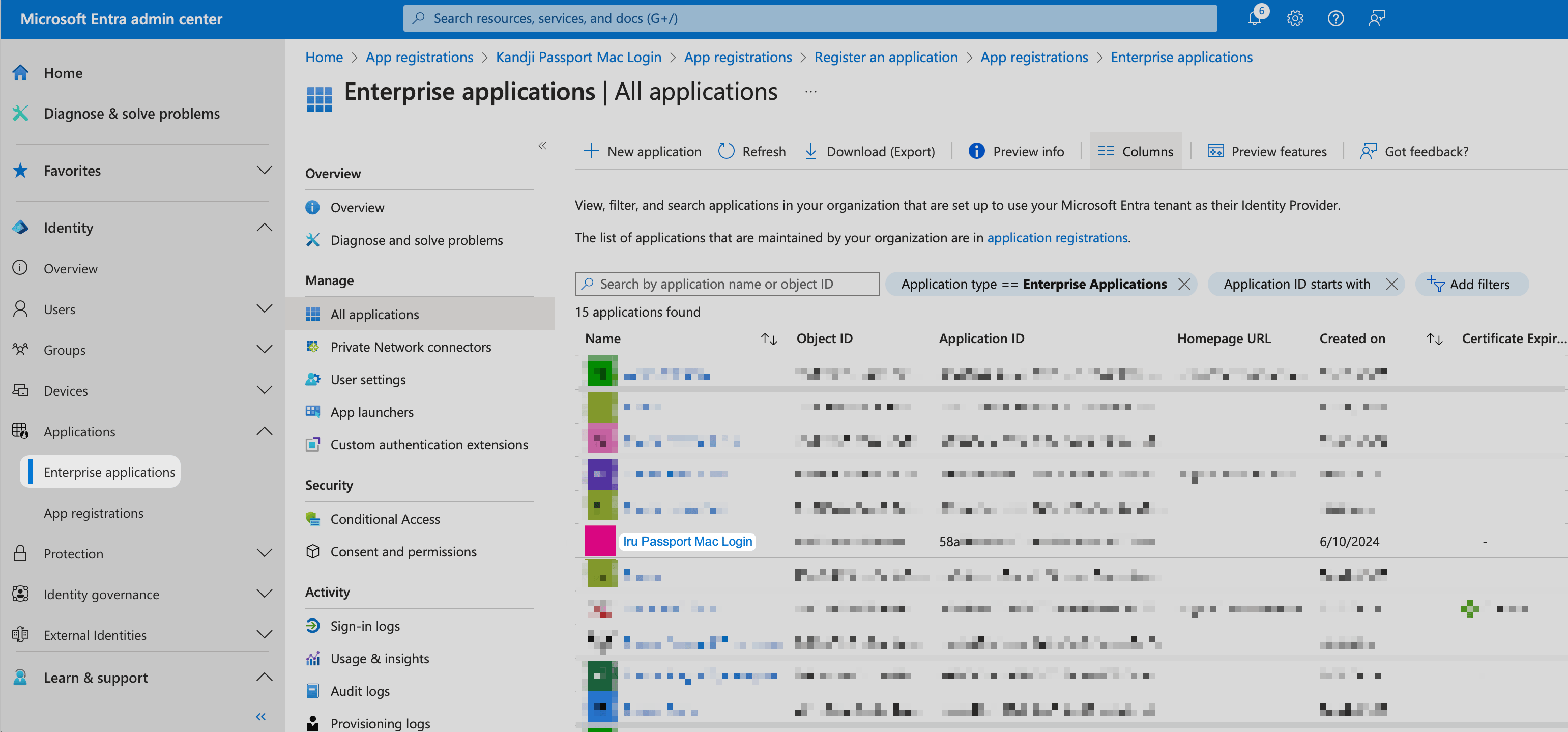Expand the Users chevron
The image size is (1568, 732).
pyautogui.click(x=264, y=309)
